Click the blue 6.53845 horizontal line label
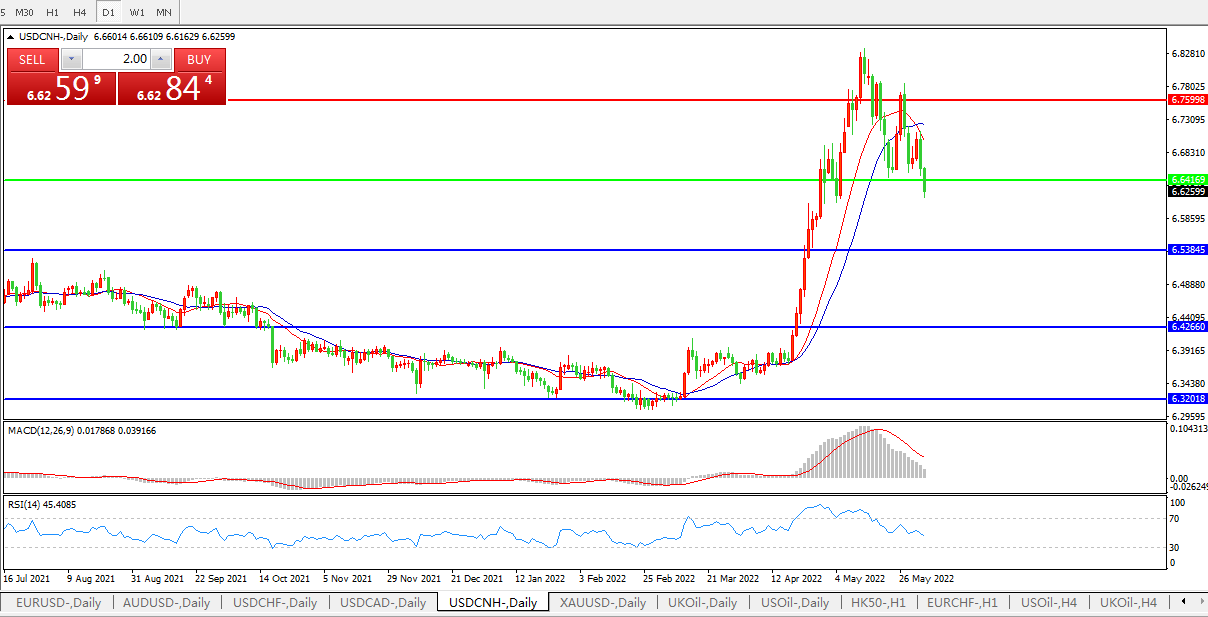The height and width of the screenshot is (617, 1208). click(1187, 250)
